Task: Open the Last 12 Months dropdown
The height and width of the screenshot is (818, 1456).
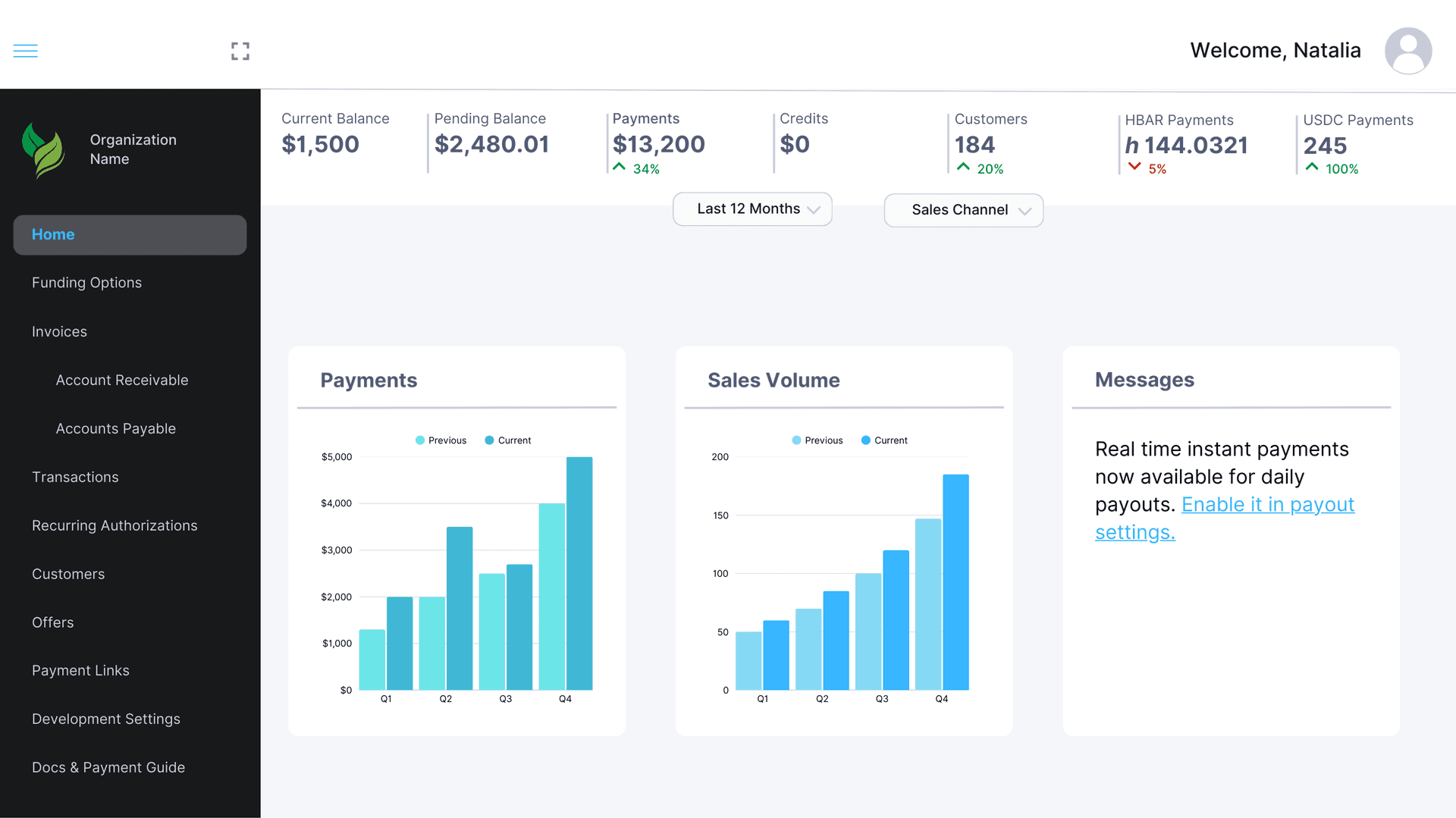Action: pos(752,208)
